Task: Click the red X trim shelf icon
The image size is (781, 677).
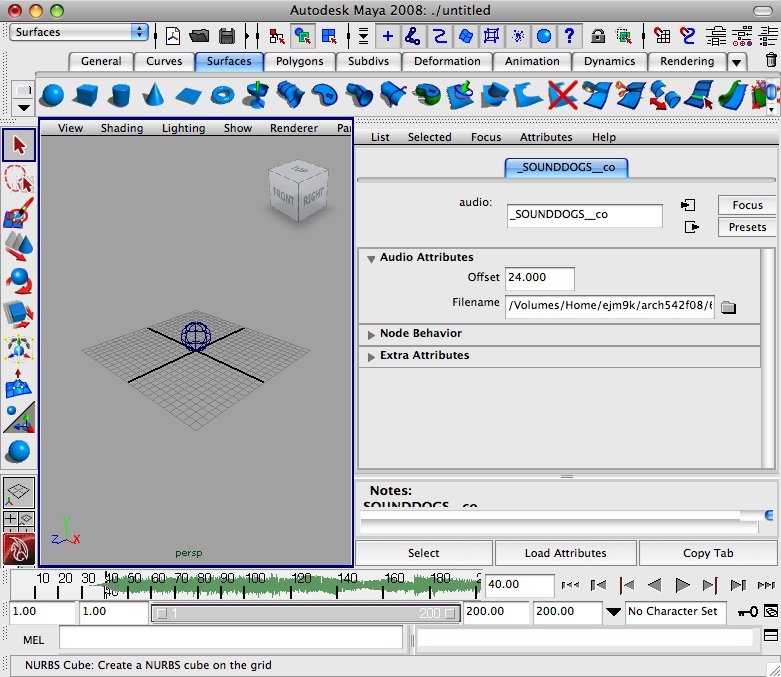Action: click(x=562, y=95)
